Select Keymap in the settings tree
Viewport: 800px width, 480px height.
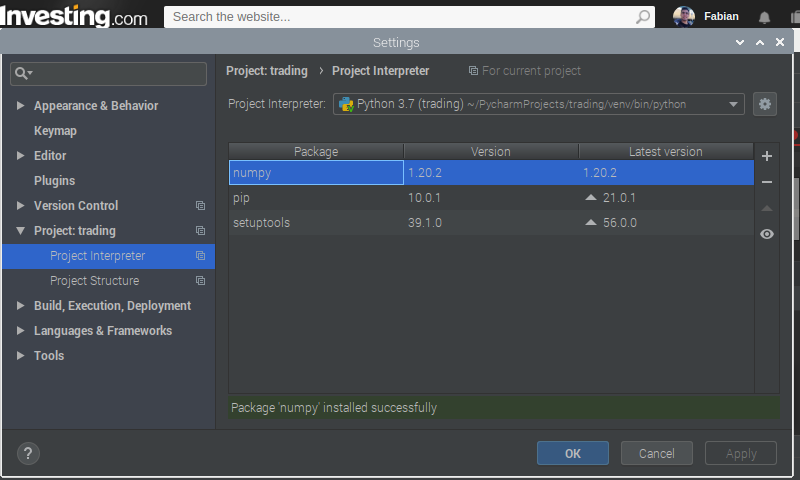click(55, 131)
